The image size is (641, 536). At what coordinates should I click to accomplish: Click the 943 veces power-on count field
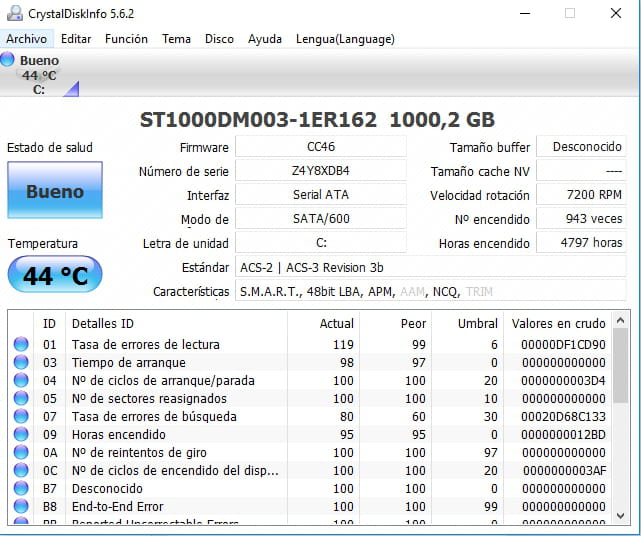click(x=581, y=219)
